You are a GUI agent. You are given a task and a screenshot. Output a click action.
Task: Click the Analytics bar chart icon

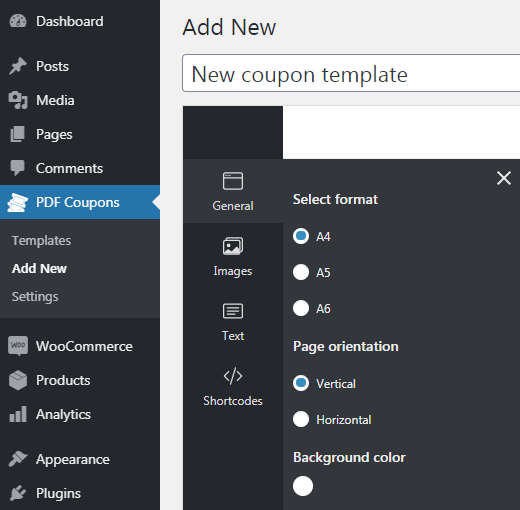(x=18, y=414)
